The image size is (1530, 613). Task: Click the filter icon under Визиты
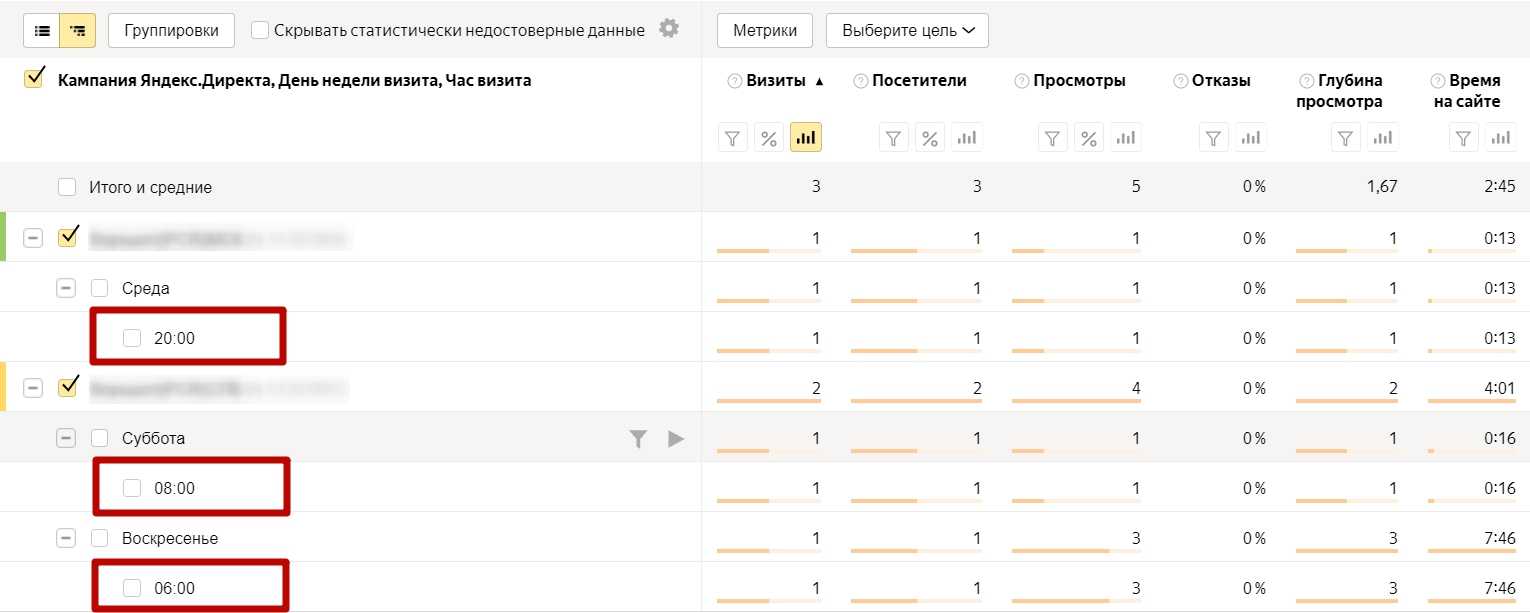[x=733, y=138]
